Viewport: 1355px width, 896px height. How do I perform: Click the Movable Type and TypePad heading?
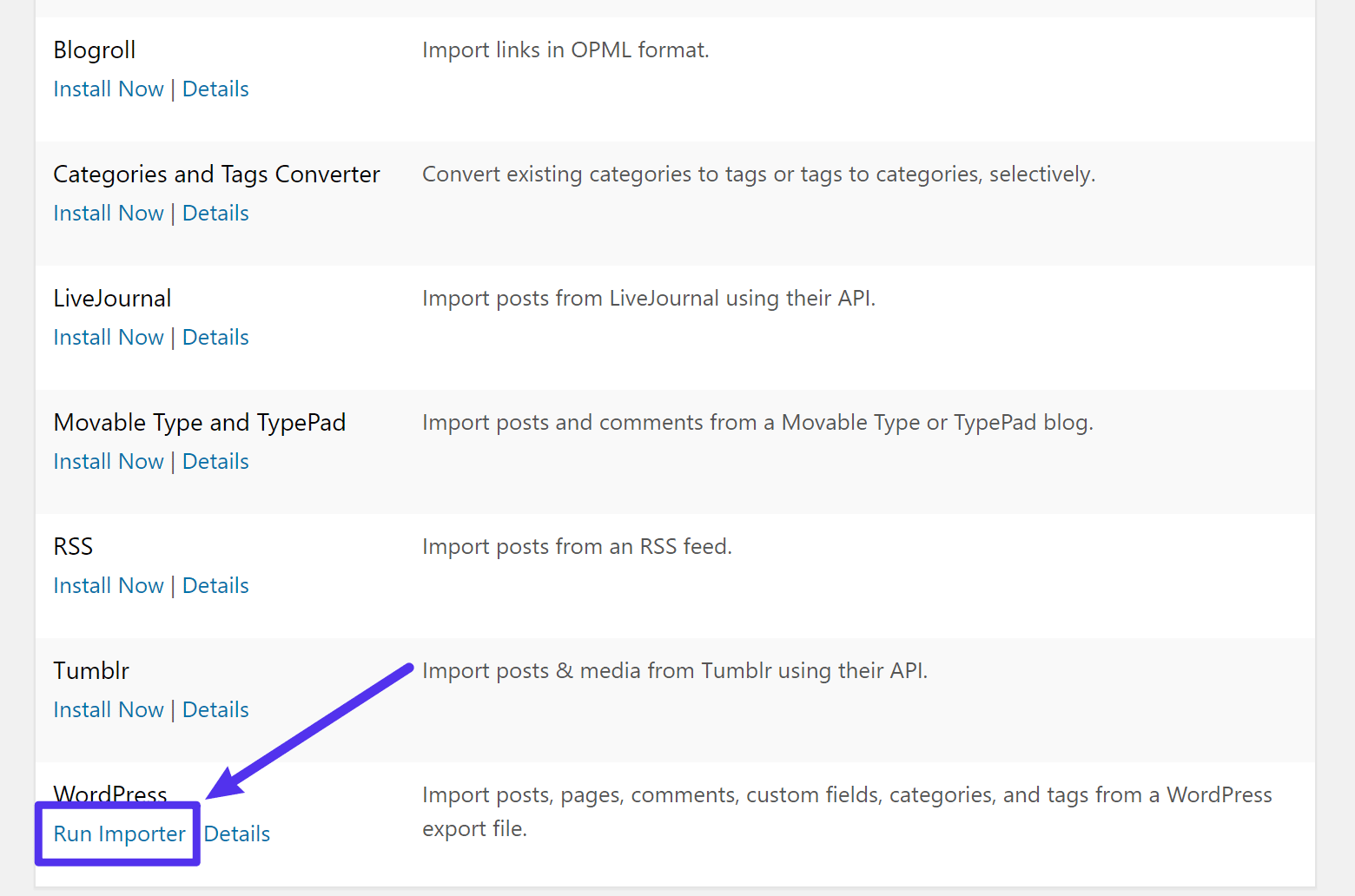pyautogui.click(x=200, y=422)
